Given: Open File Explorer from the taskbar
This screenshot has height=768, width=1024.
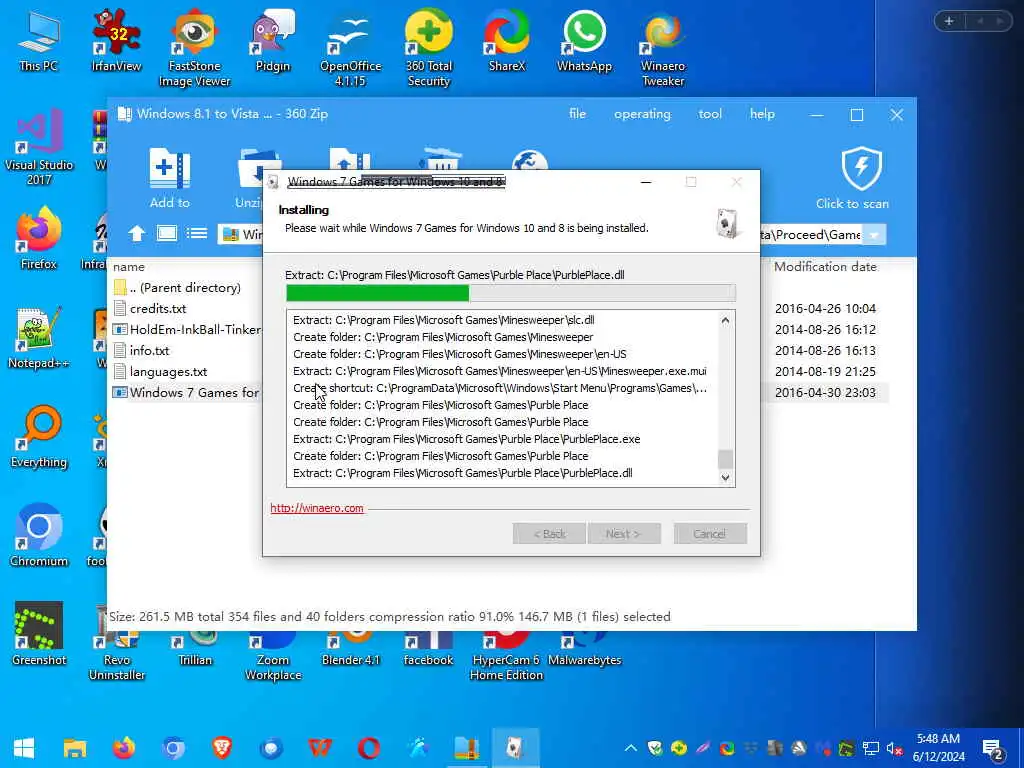Looking at the screenshot, I should coord(75,748).
